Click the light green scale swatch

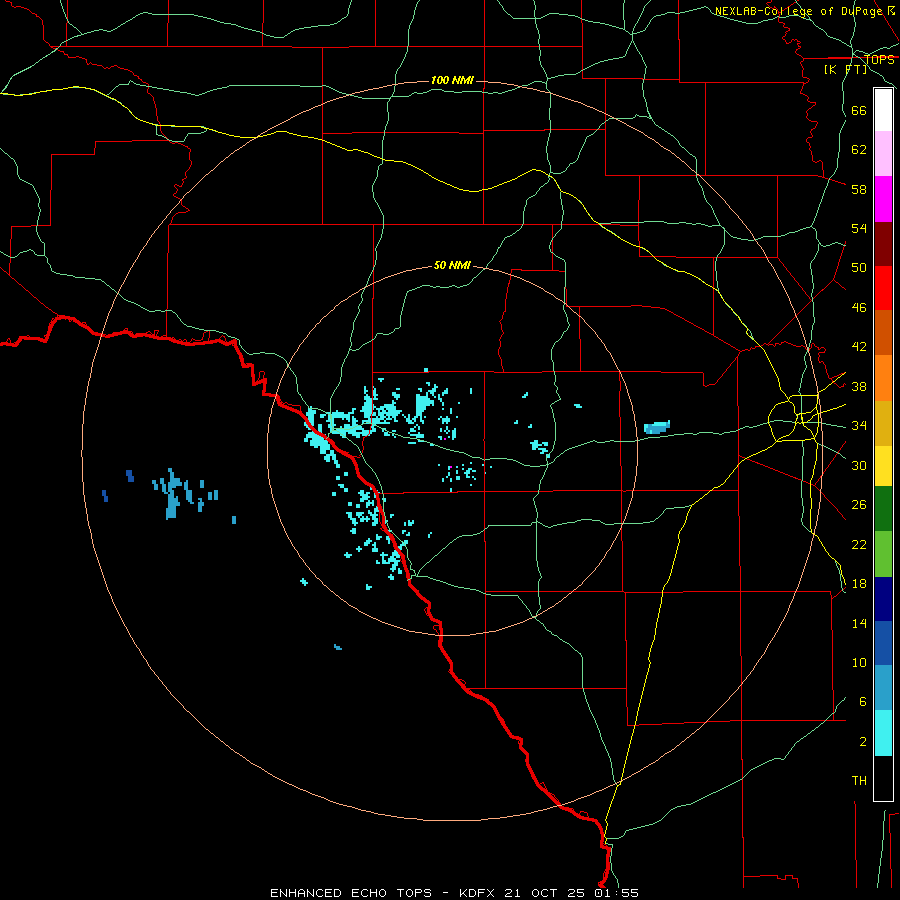883,554
